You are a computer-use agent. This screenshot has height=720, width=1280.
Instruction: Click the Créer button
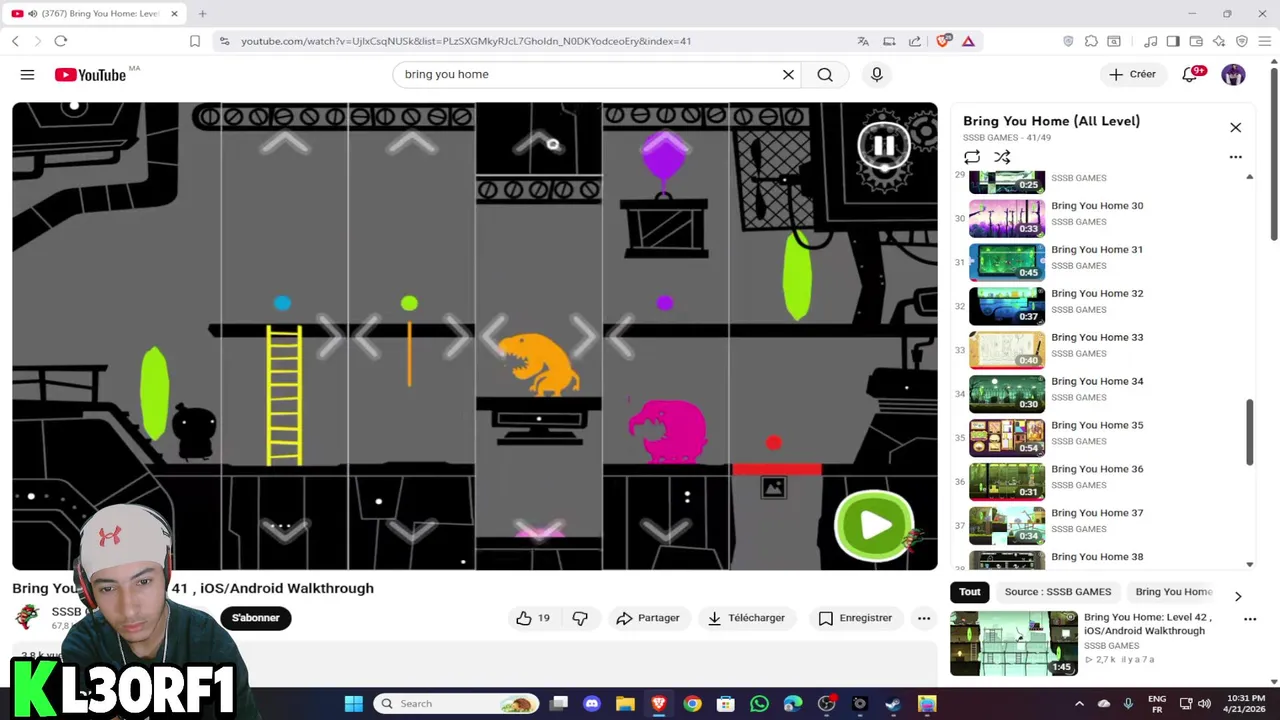point(1132,75)
